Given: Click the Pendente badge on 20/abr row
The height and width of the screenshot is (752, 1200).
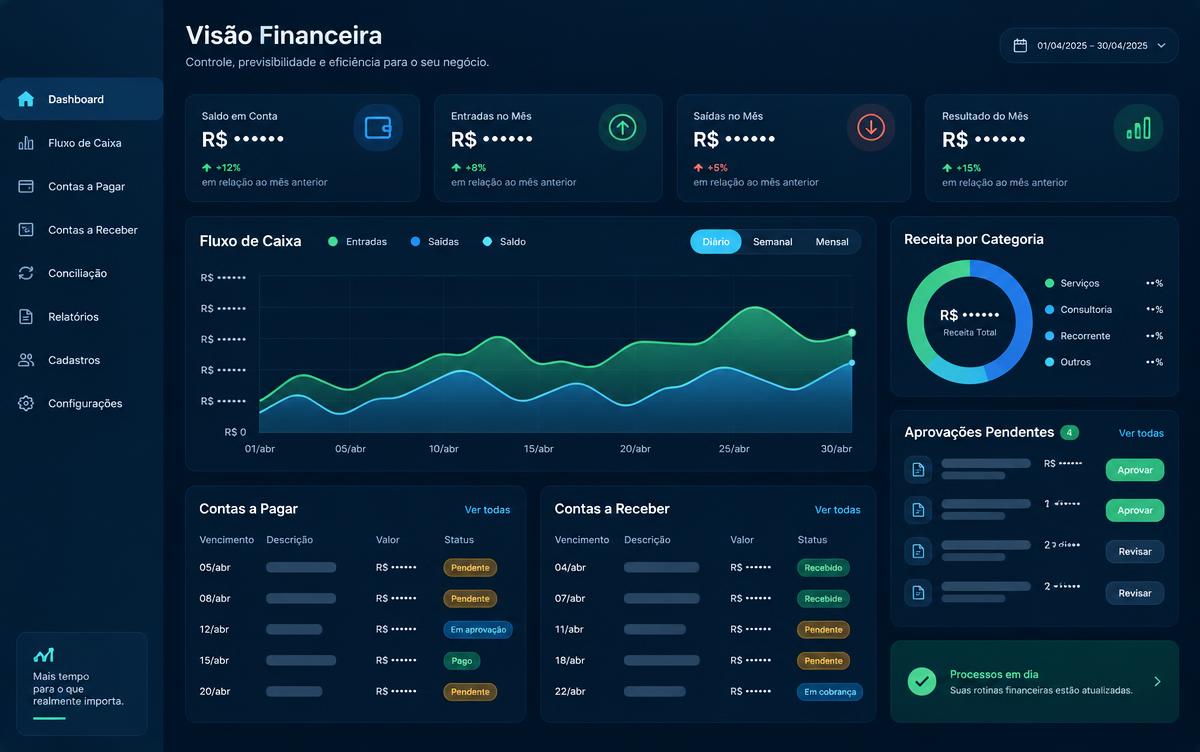Looking at the screenshot, I should [470, 692].
